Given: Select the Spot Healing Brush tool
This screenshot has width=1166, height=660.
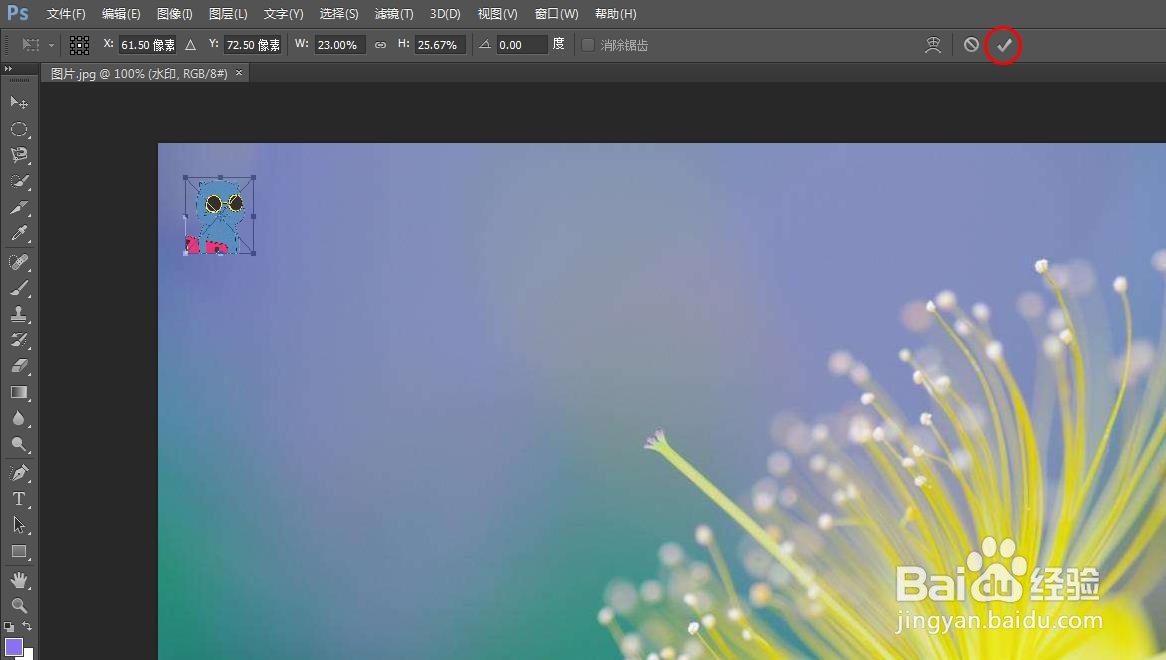Looking at the screenshot, I should point(19,262).
